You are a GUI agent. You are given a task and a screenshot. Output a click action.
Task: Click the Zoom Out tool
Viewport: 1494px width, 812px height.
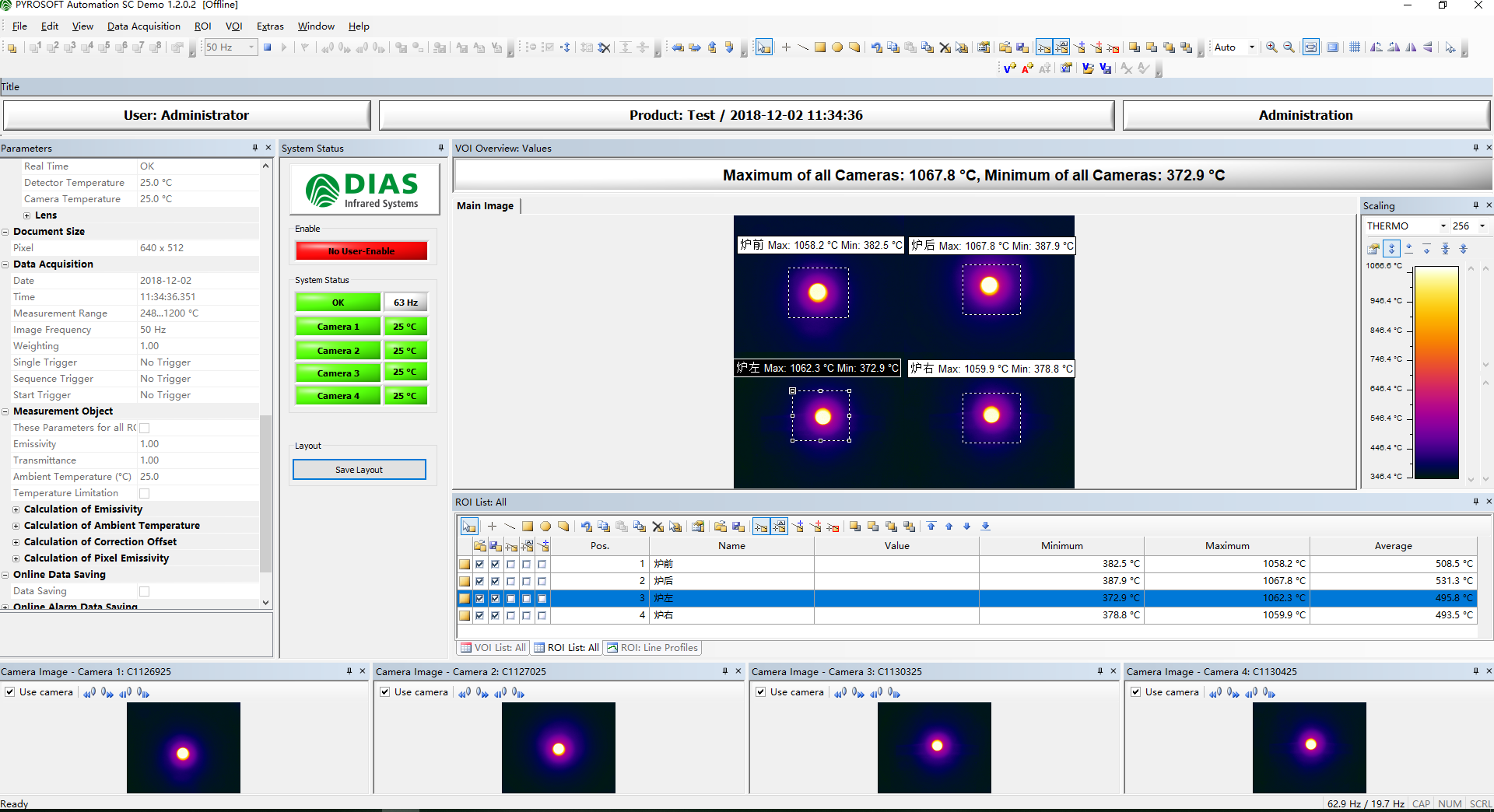pyautogui.click(x=1289, y=47)
